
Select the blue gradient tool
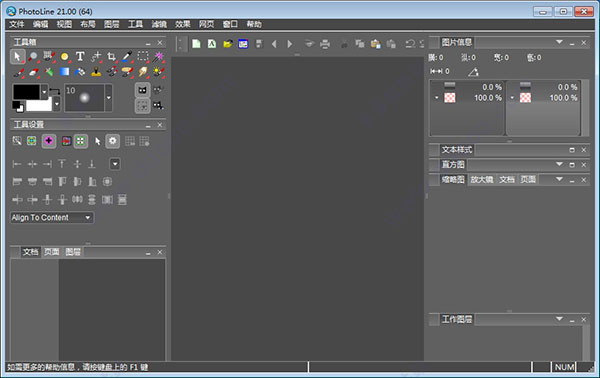point(65,72)
